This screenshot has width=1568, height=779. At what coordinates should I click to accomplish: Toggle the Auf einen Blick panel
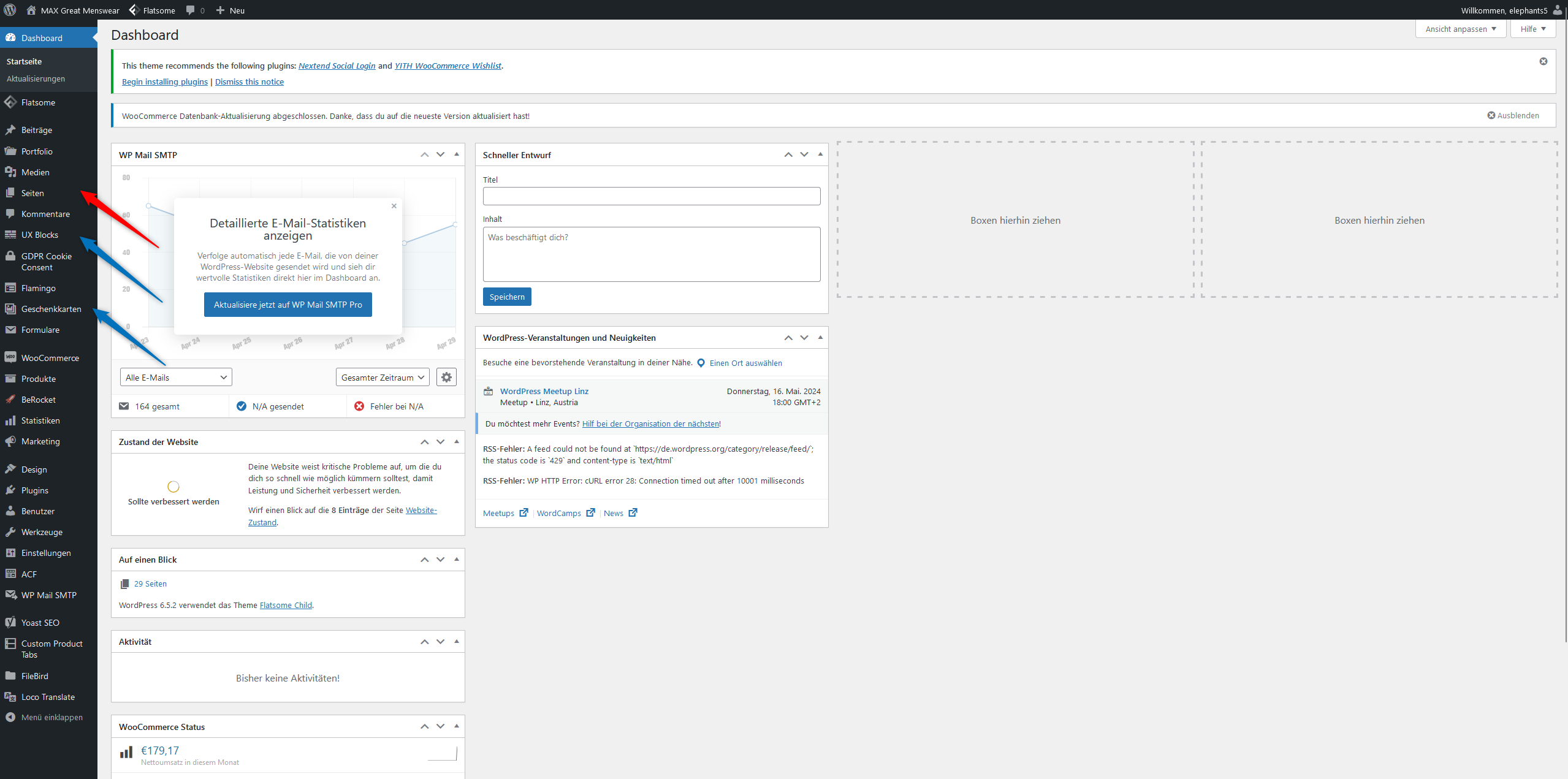[457, 559]
